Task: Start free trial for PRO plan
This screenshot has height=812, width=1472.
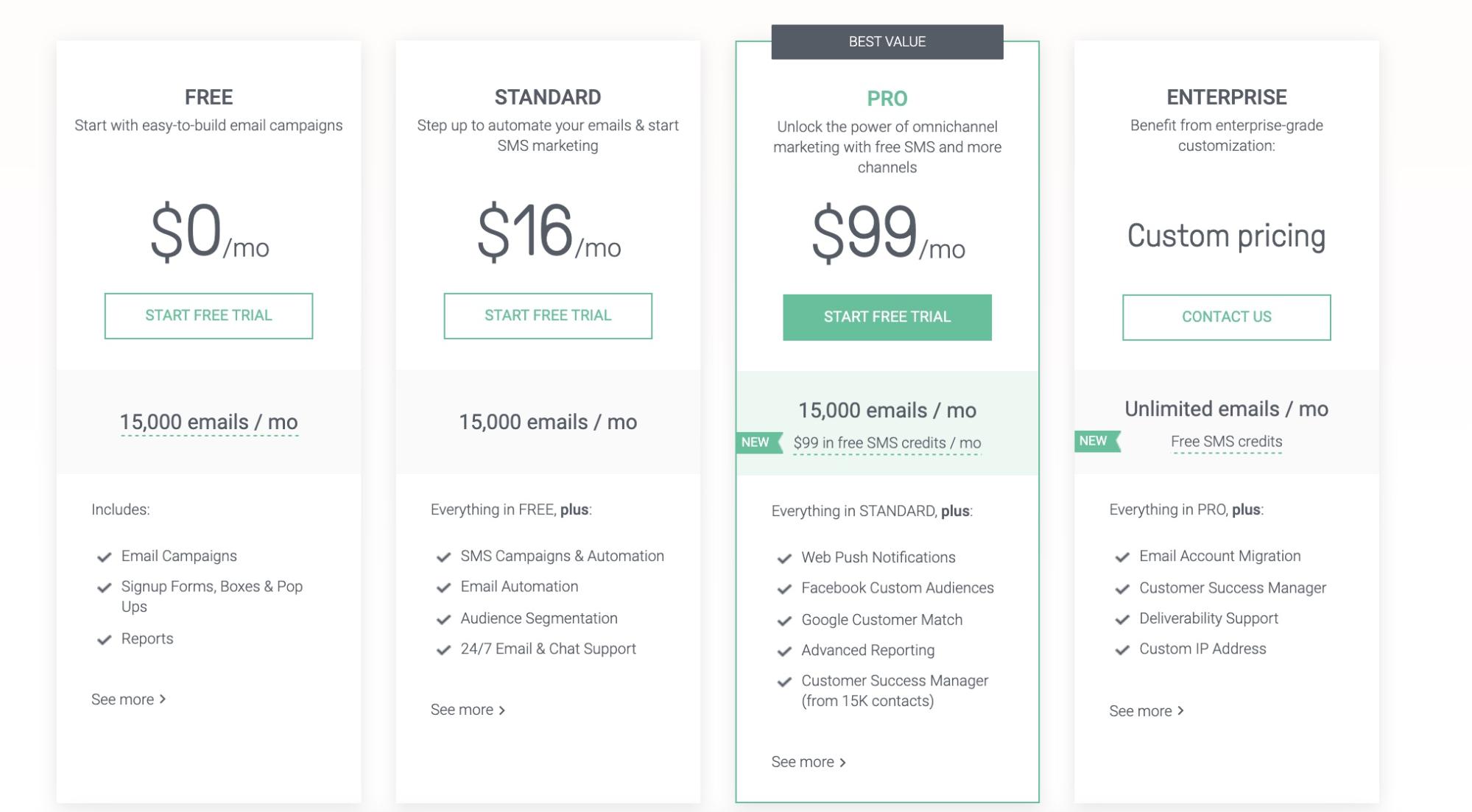Action: click(x=887, y=317)
